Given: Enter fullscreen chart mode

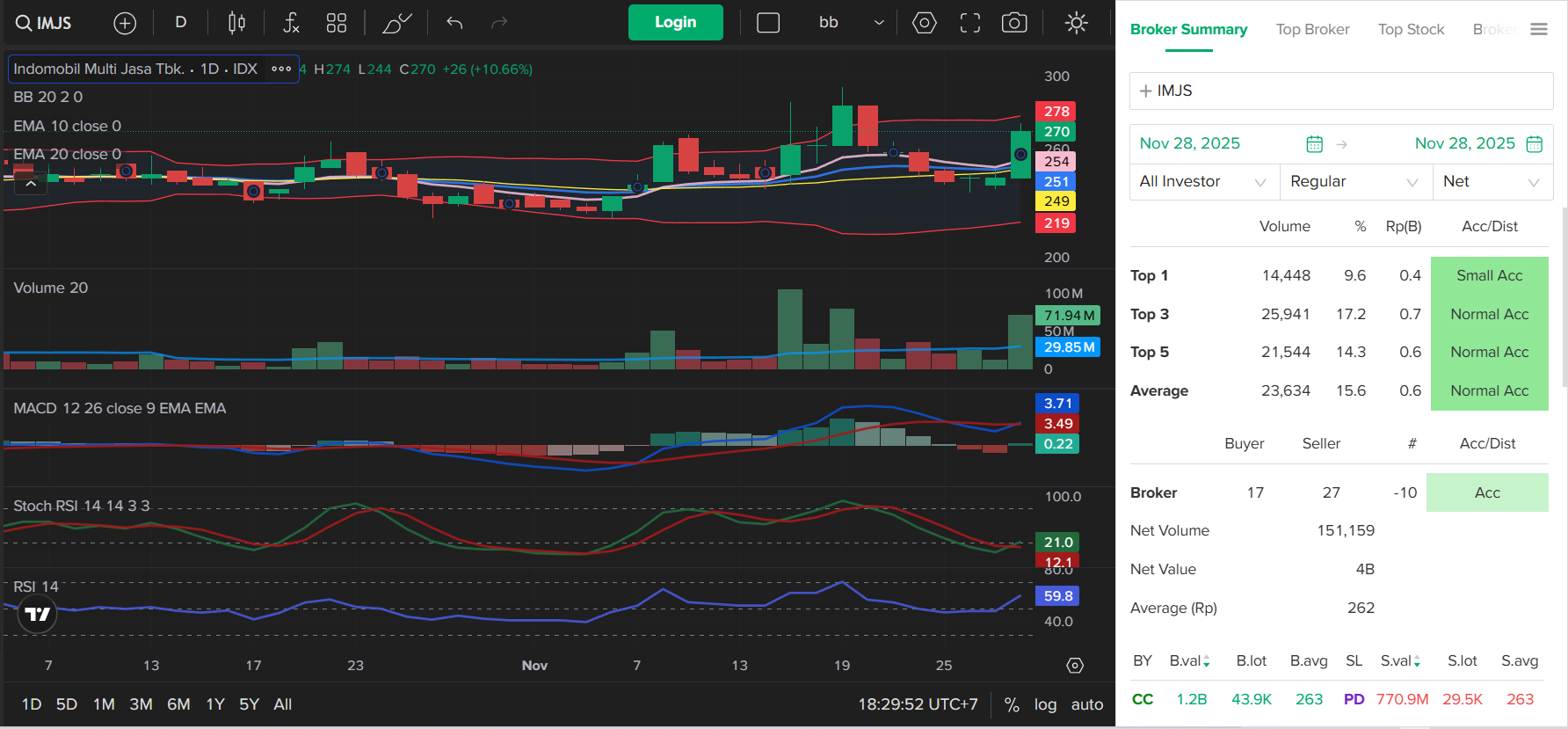Looking at the screenshot, I should click(969, 23).
